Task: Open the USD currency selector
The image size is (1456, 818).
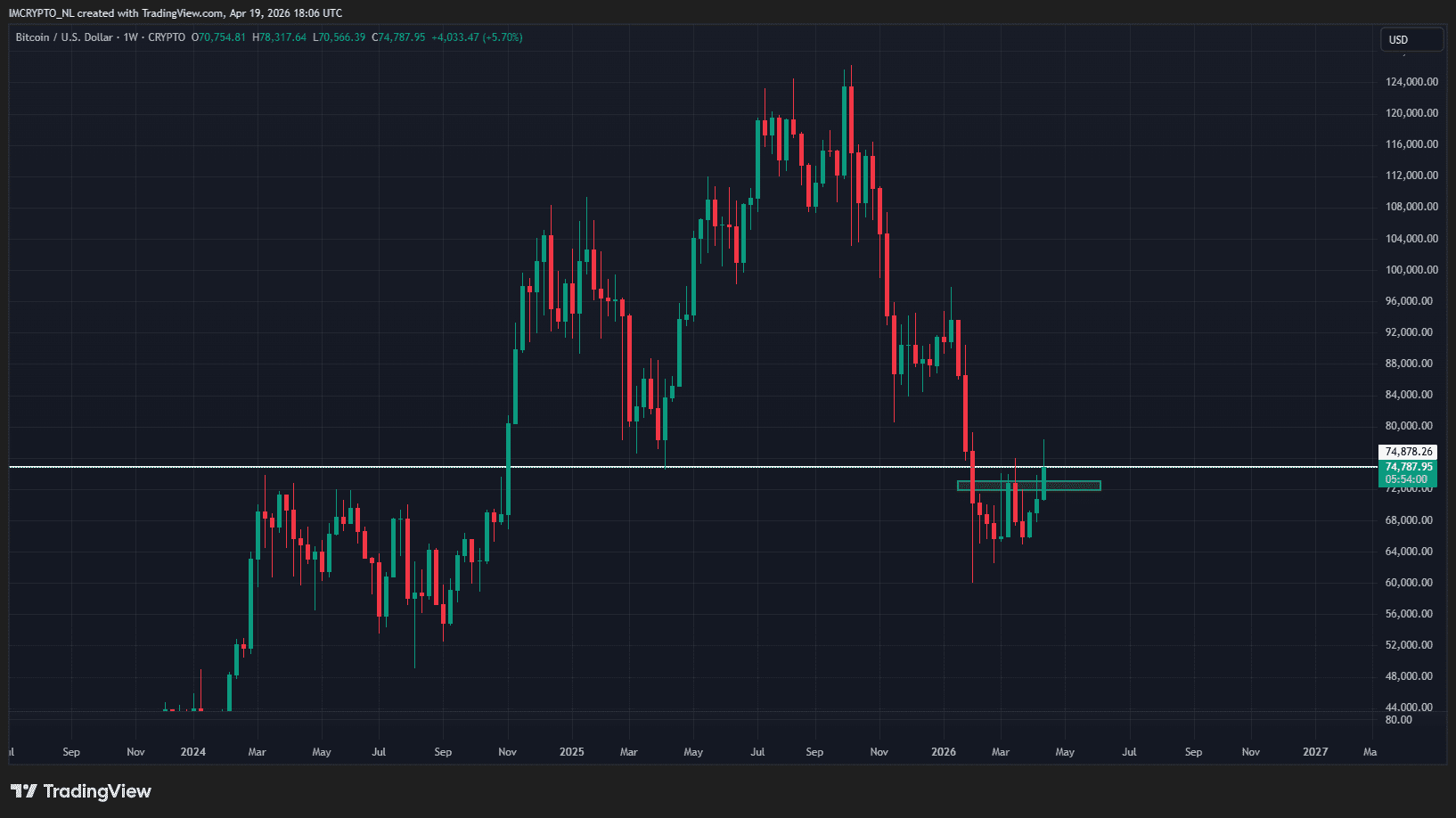Action: [x=1411, y=39]
